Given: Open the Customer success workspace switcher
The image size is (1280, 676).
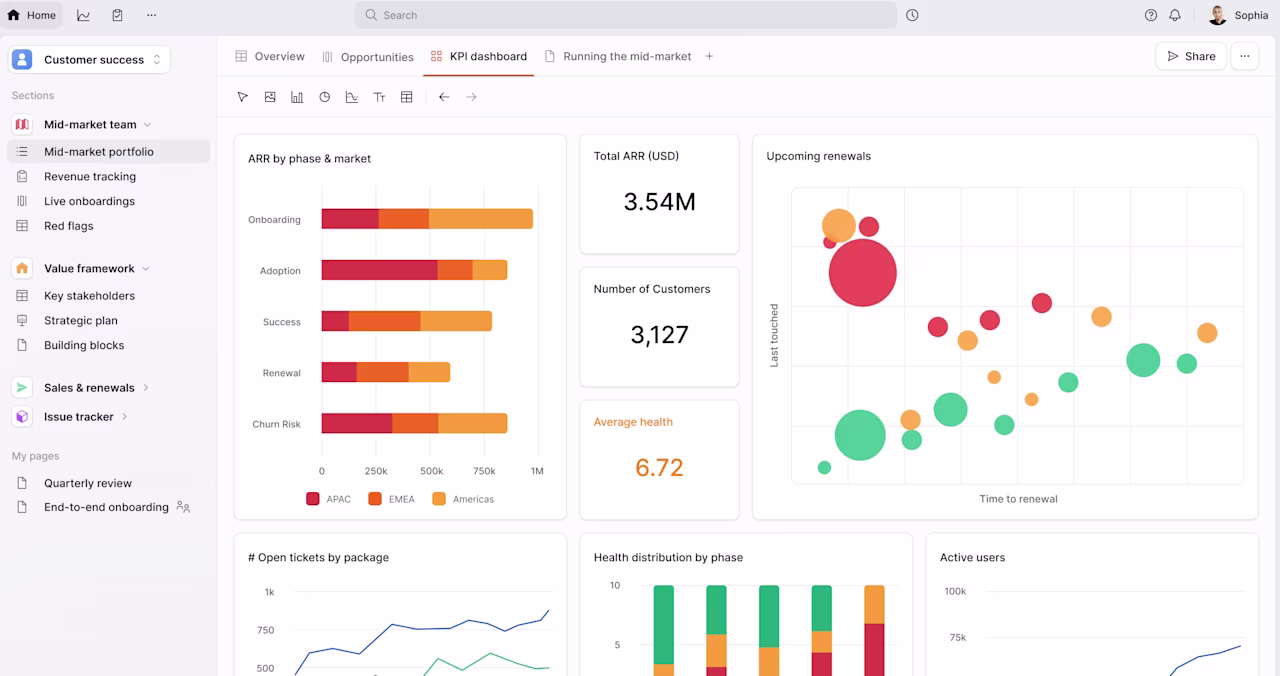Looking at the screenshot, I should click(x=90, y=60).
